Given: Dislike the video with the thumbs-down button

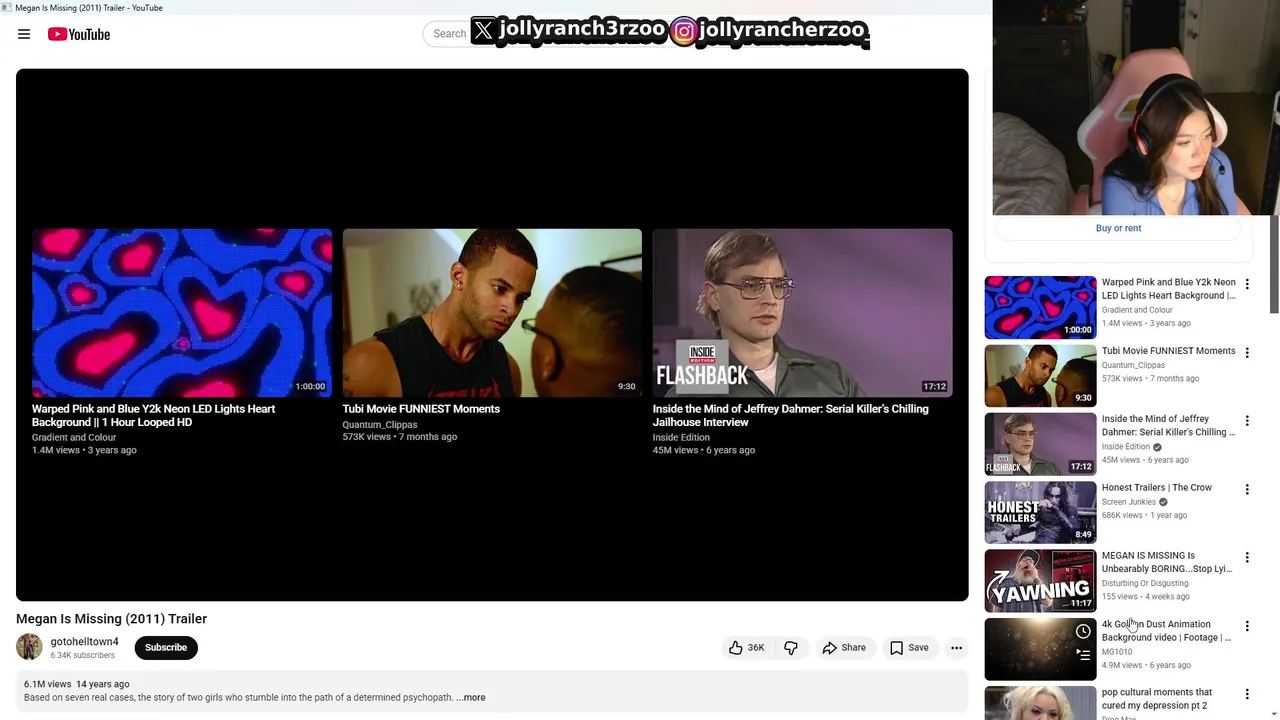Looking at the screenshot, I should (791, 648).
